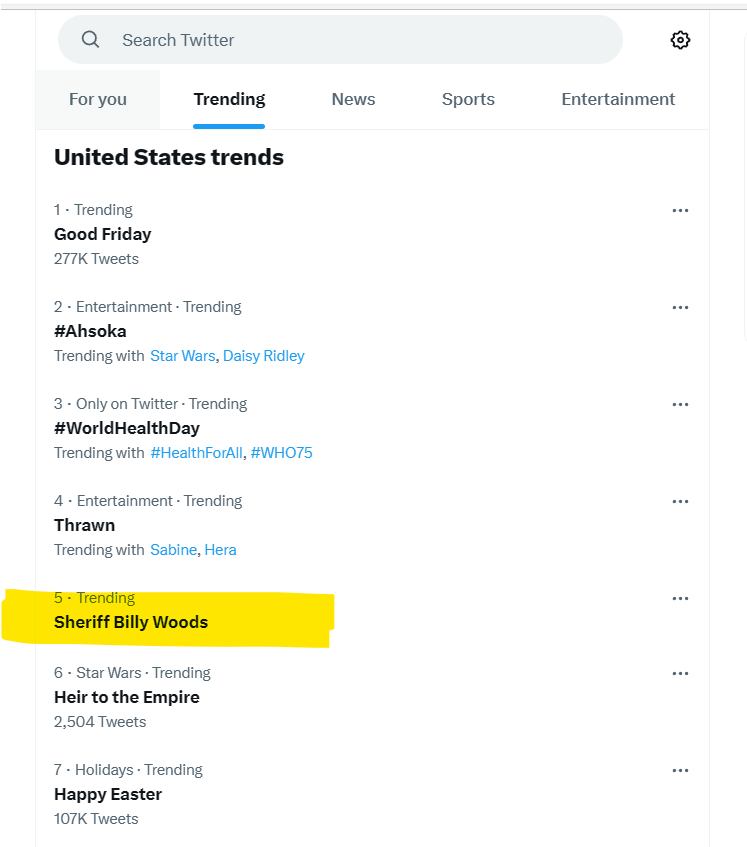747x847 pixels.
Task: Open more options for Happy Easter trend
Action: (680, 770)
